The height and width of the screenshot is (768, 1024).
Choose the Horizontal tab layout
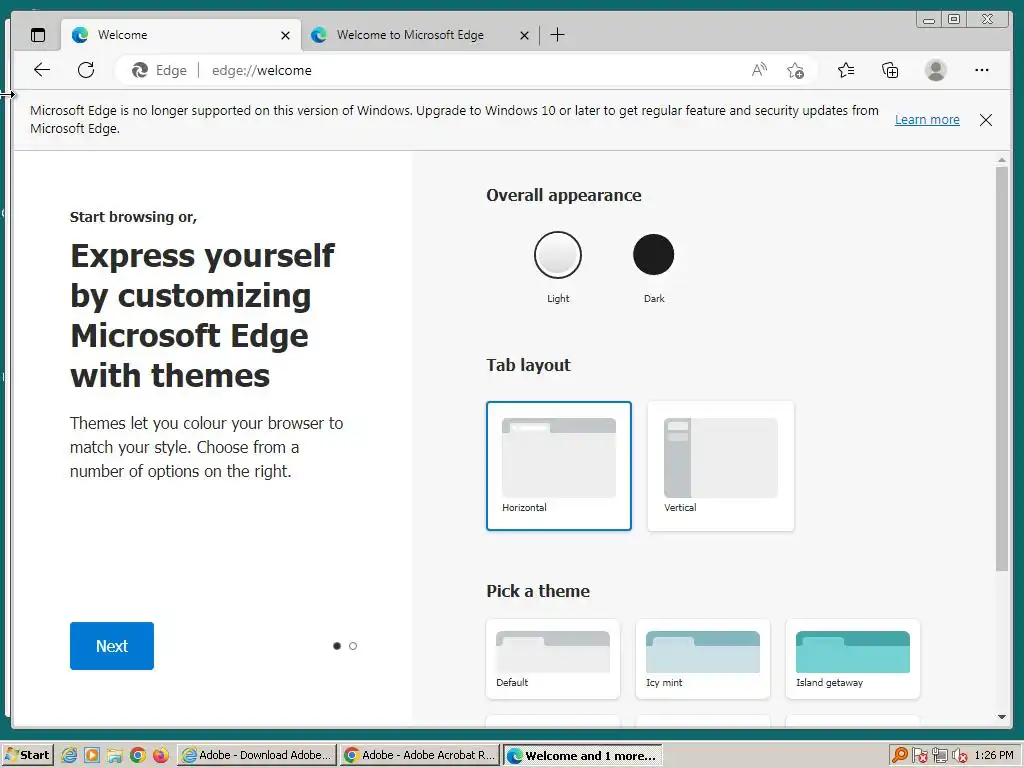click(559, 466)
